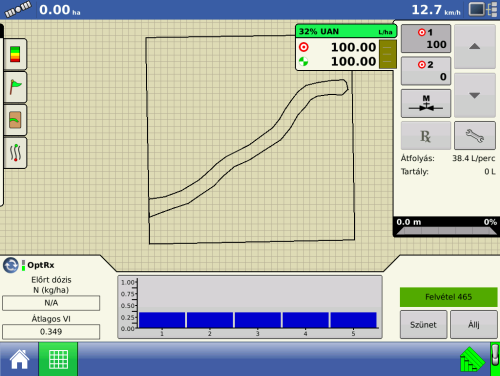Open the green grid map view
Screen dimensions: 500x376
[58, 359]
